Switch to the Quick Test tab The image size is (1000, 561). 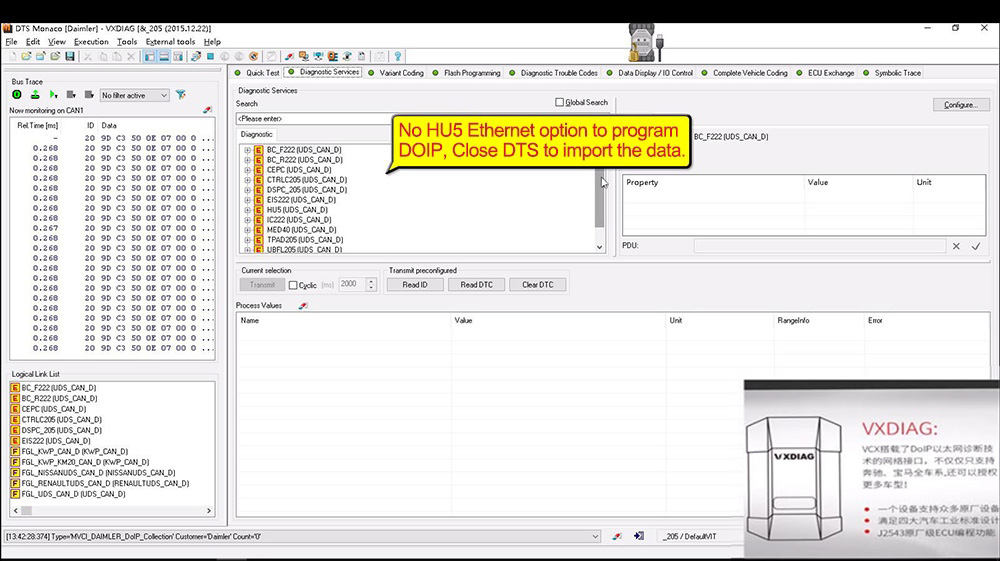257,73
